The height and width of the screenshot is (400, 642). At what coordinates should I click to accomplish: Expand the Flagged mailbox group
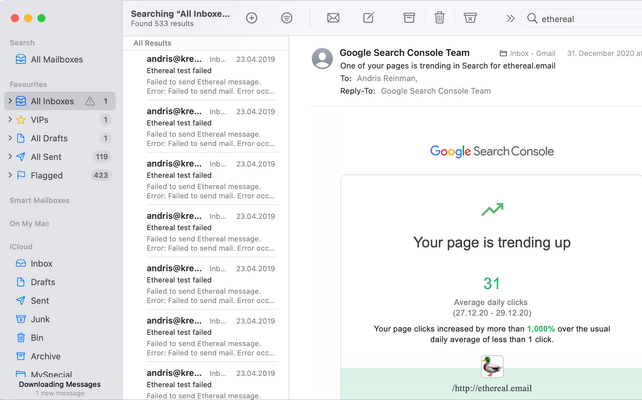[9, 175]
